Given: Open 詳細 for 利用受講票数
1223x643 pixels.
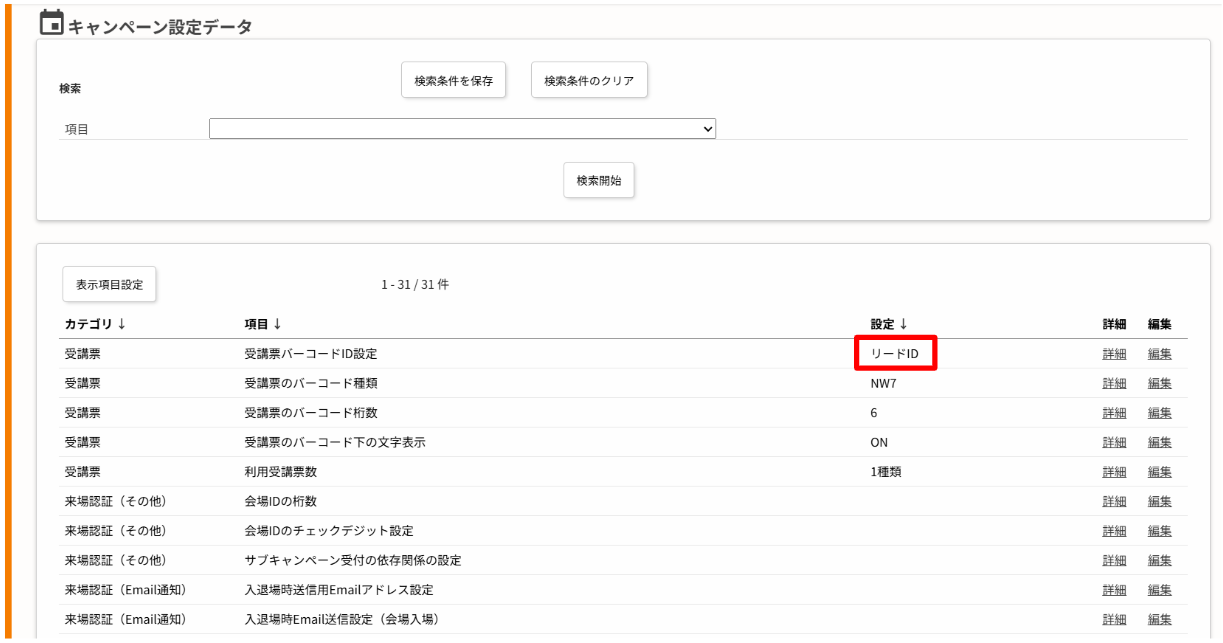Looking at the screenshot, I should click(1114, 472).
